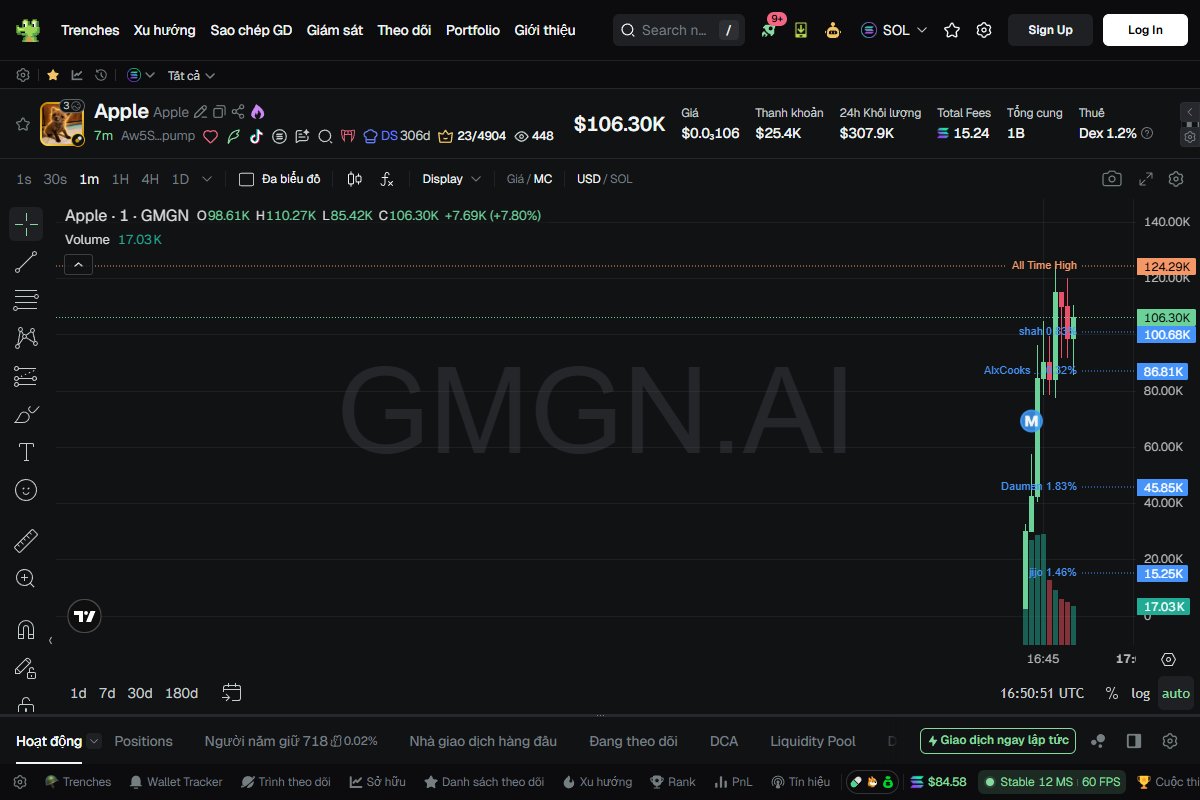
Task: Expand the Hoạt động dropdown arrow
Action: tap(94, 741)
